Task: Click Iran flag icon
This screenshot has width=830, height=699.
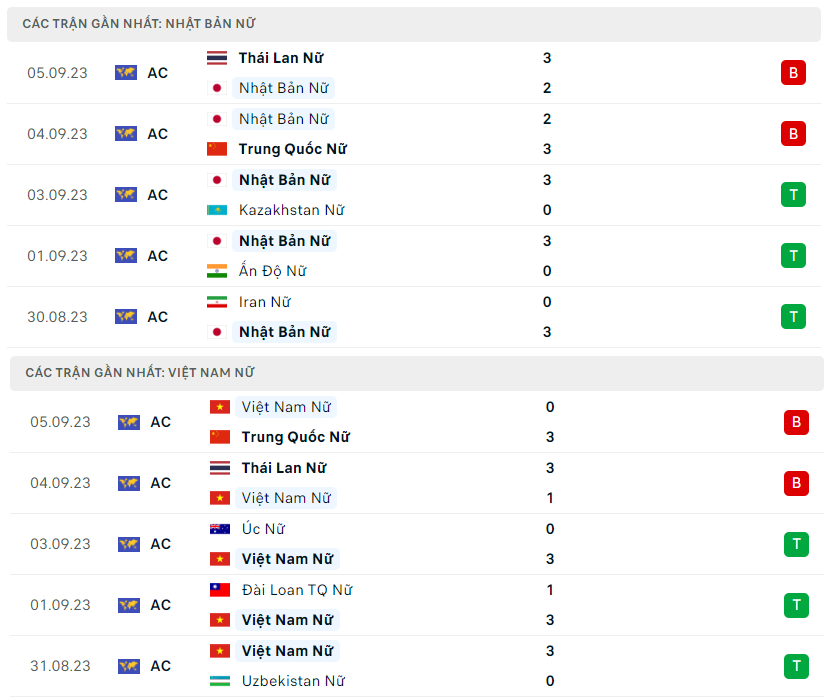Action: (x=217, y=302)
